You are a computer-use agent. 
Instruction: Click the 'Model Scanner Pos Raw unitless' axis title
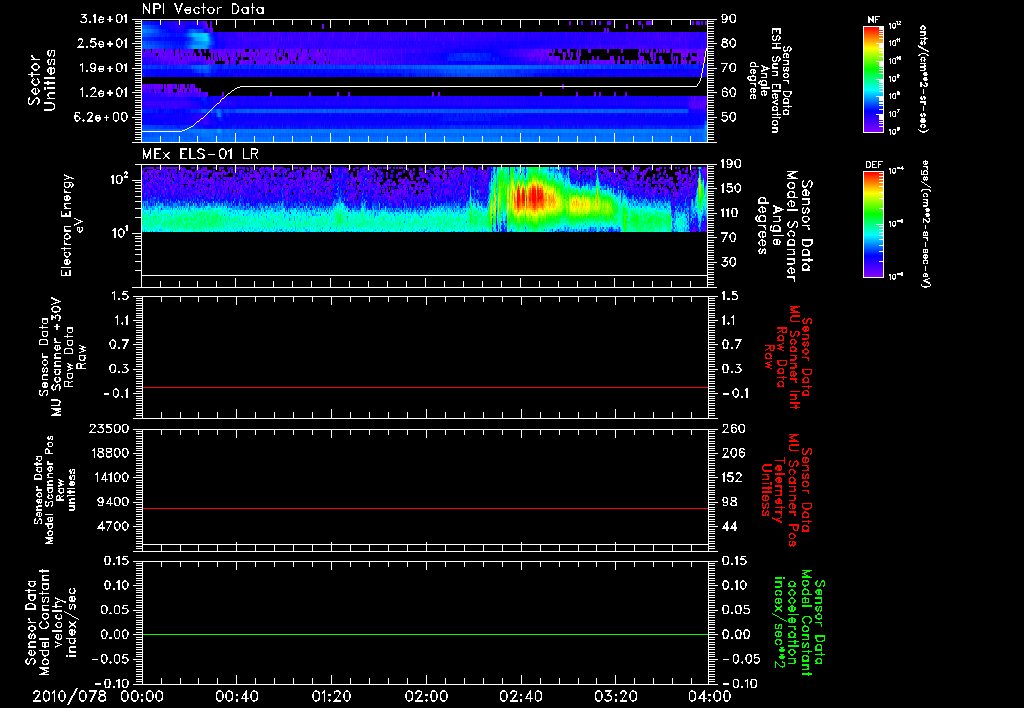56,490
